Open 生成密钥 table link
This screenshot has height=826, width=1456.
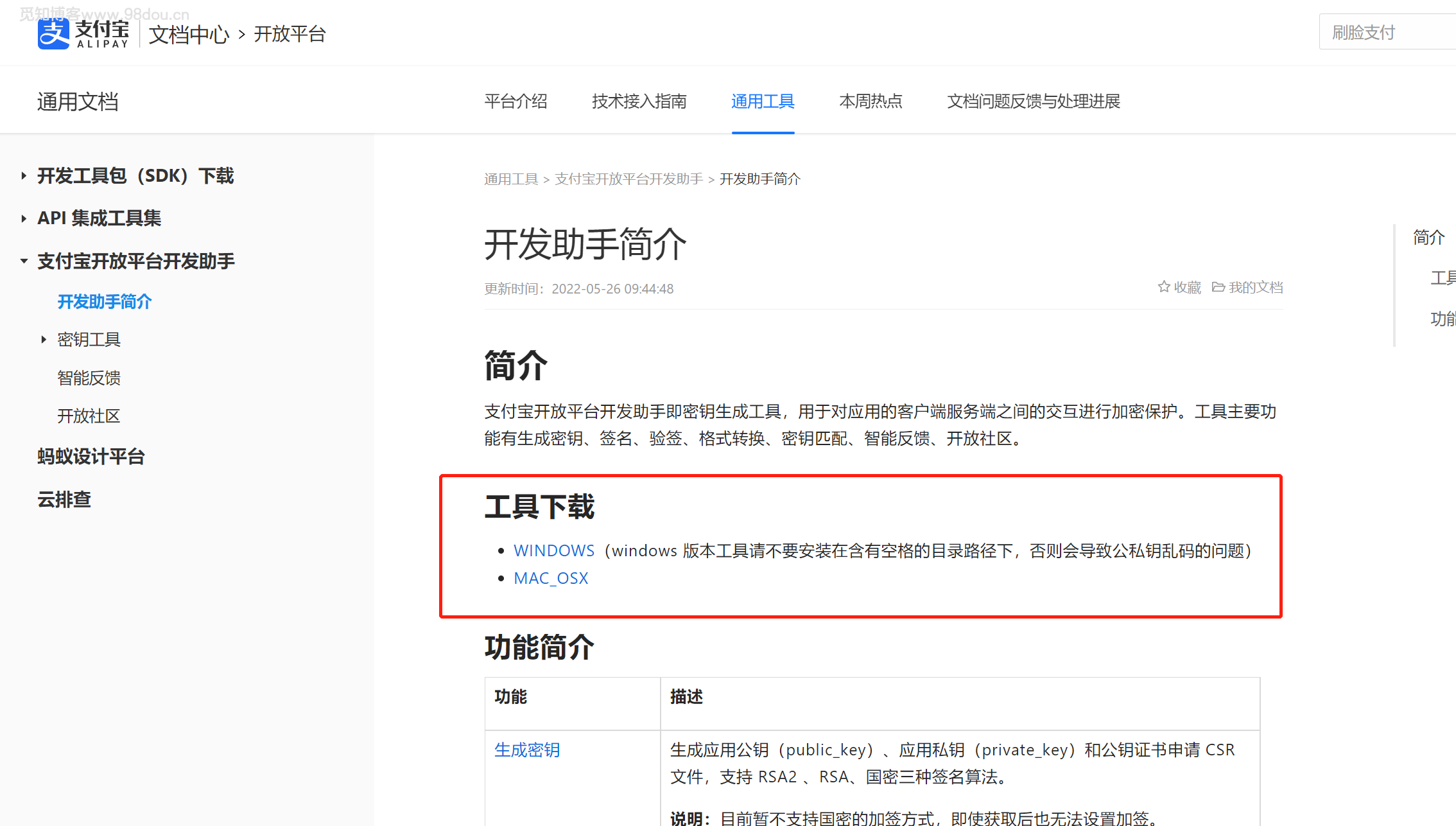point(527,750)
